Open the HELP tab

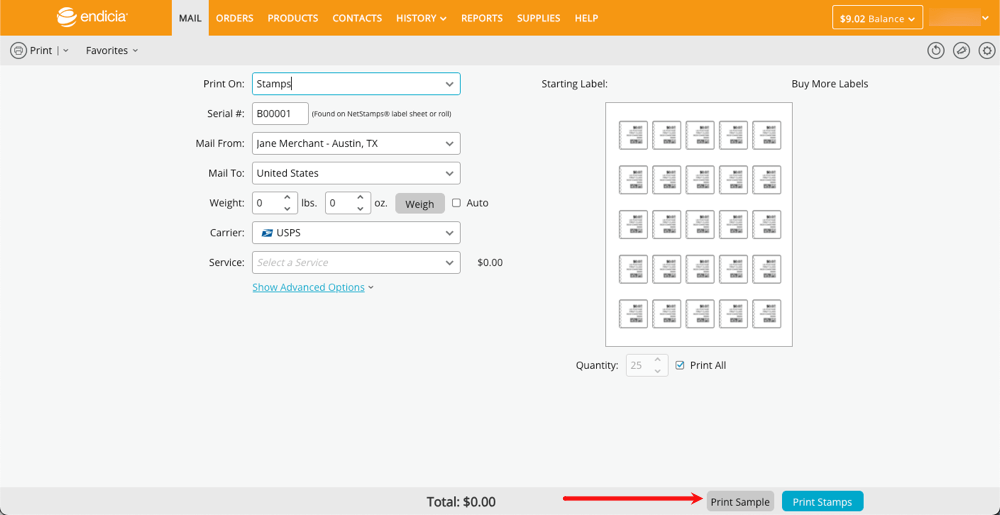click(x=586, y=18)
